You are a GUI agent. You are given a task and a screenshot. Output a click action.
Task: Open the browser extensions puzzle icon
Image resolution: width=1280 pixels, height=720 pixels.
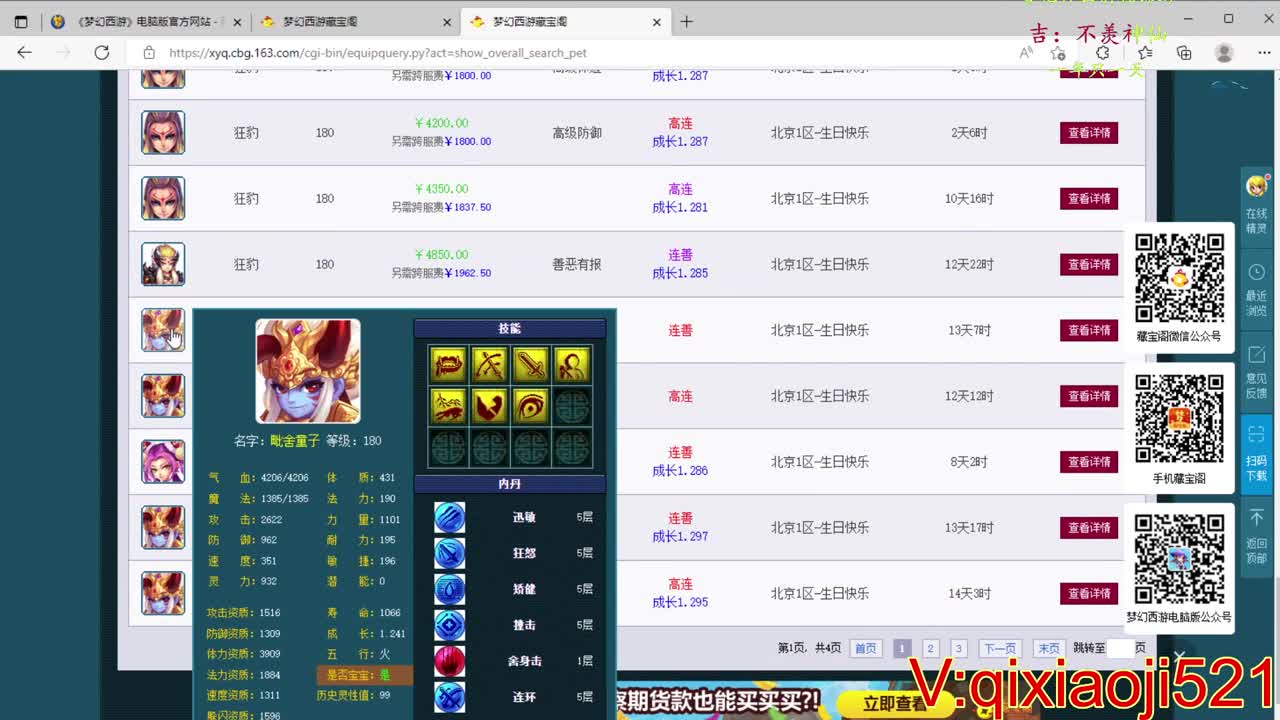point(1103,53)
